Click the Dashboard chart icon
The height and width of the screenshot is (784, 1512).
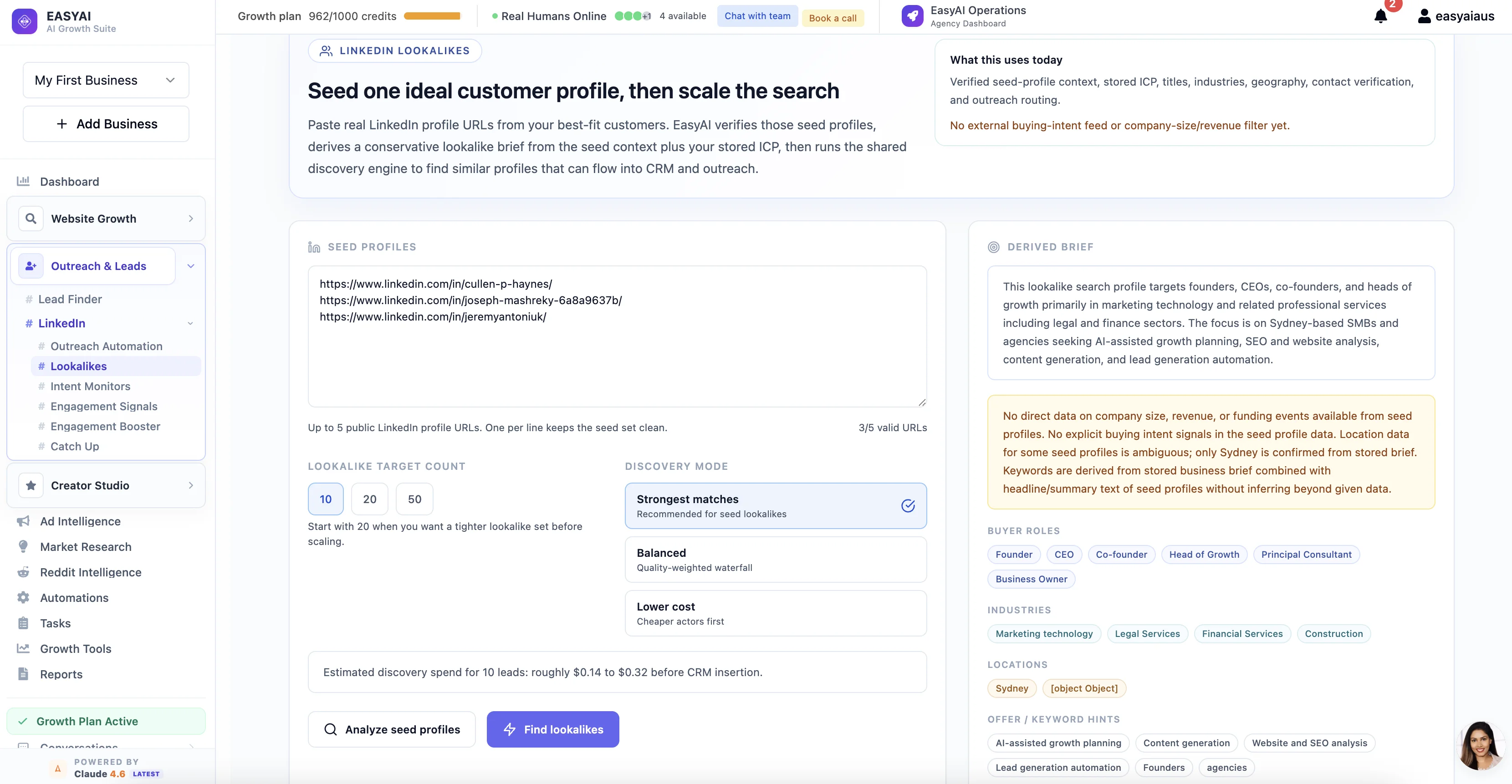[x=23, y=181]
